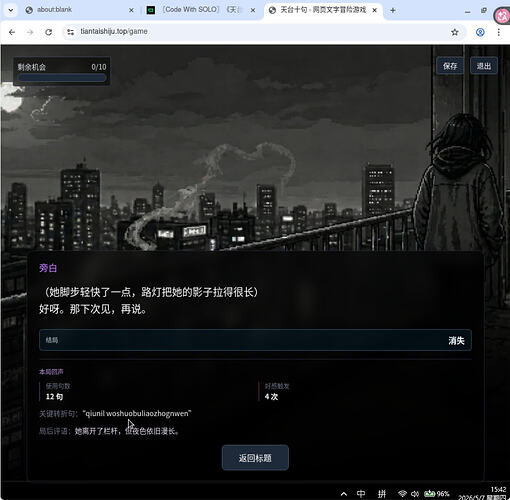
Task: Expand the tab search dropdown arrow
Action: point(11,10)
